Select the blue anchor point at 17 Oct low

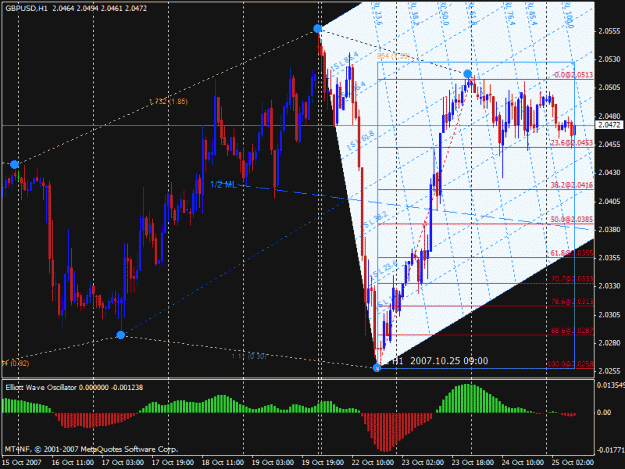[x=120, y=335]
